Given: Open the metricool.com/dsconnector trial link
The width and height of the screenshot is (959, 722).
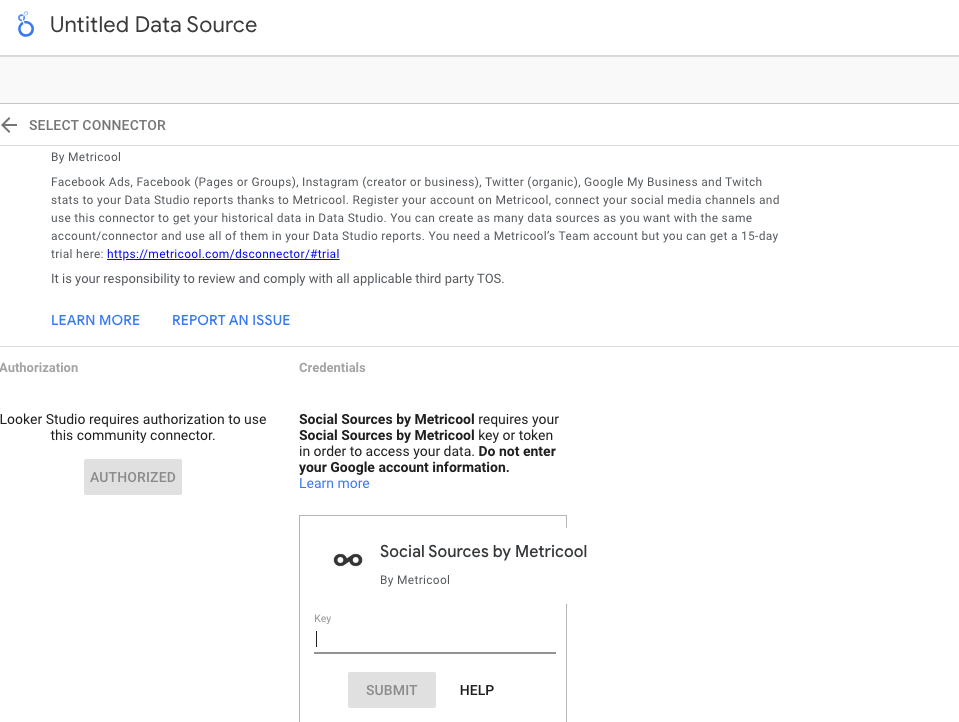Looking at the screenshot, I should click(x=223, y=254).
